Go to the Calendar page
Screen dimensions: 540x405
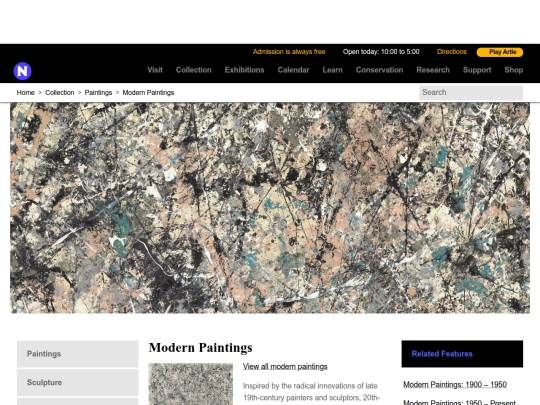pos(293,70)
